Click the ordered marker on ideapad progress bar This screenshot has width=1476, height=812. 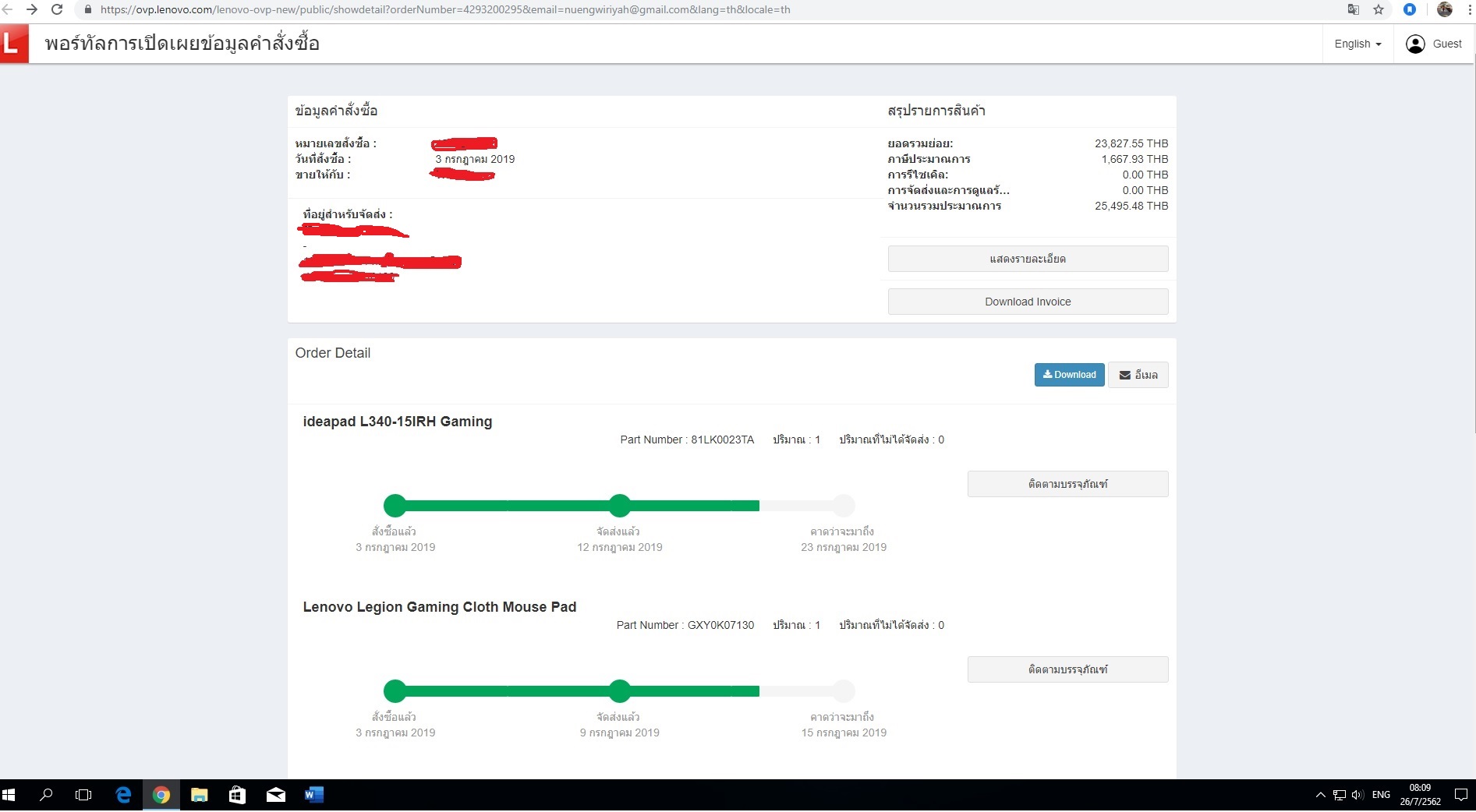[395, 506]
